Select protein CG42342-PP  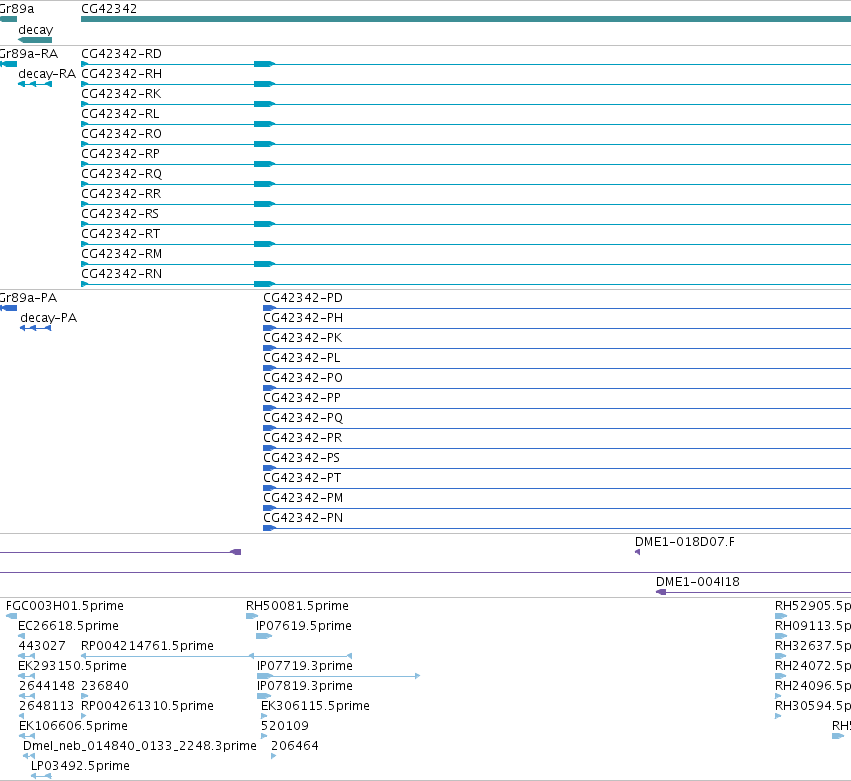tap(302, 398)
